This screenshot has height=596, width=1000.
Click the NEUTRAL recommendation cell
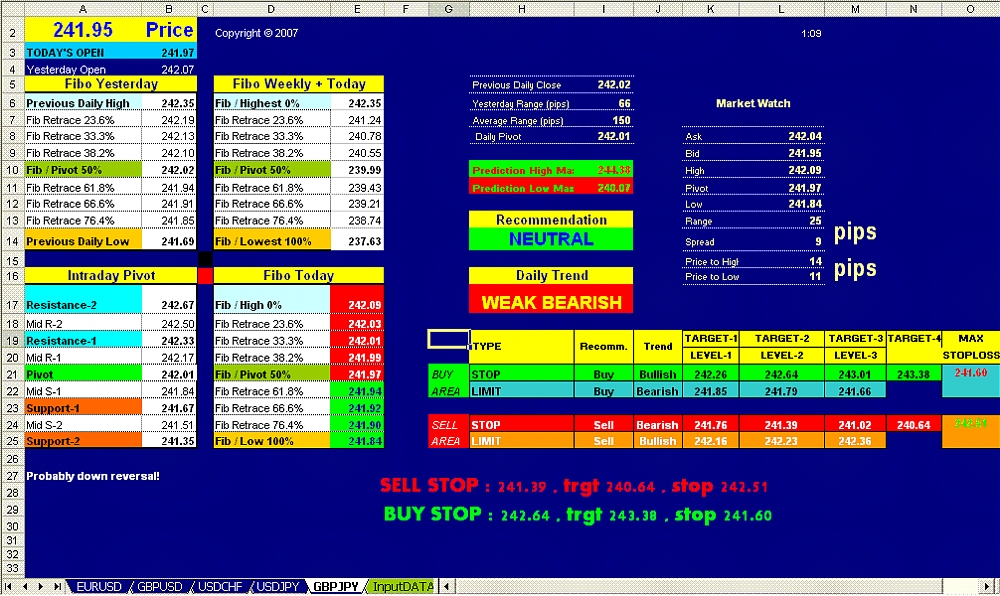click(551, 239)
